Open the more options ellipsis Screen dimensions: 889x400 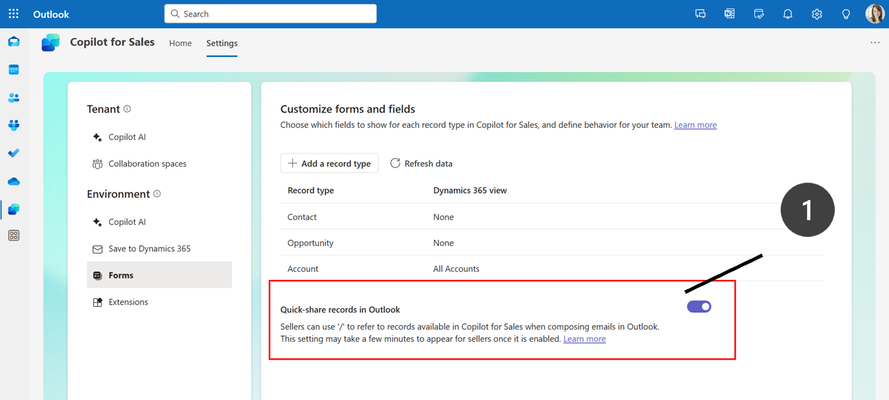point(875,42)
